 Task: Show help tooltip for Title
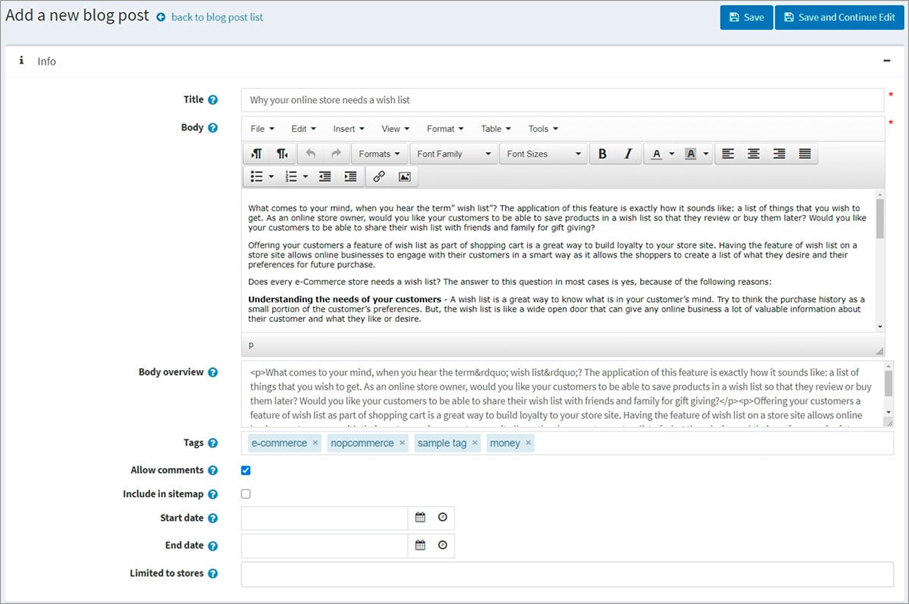(213, 100)
